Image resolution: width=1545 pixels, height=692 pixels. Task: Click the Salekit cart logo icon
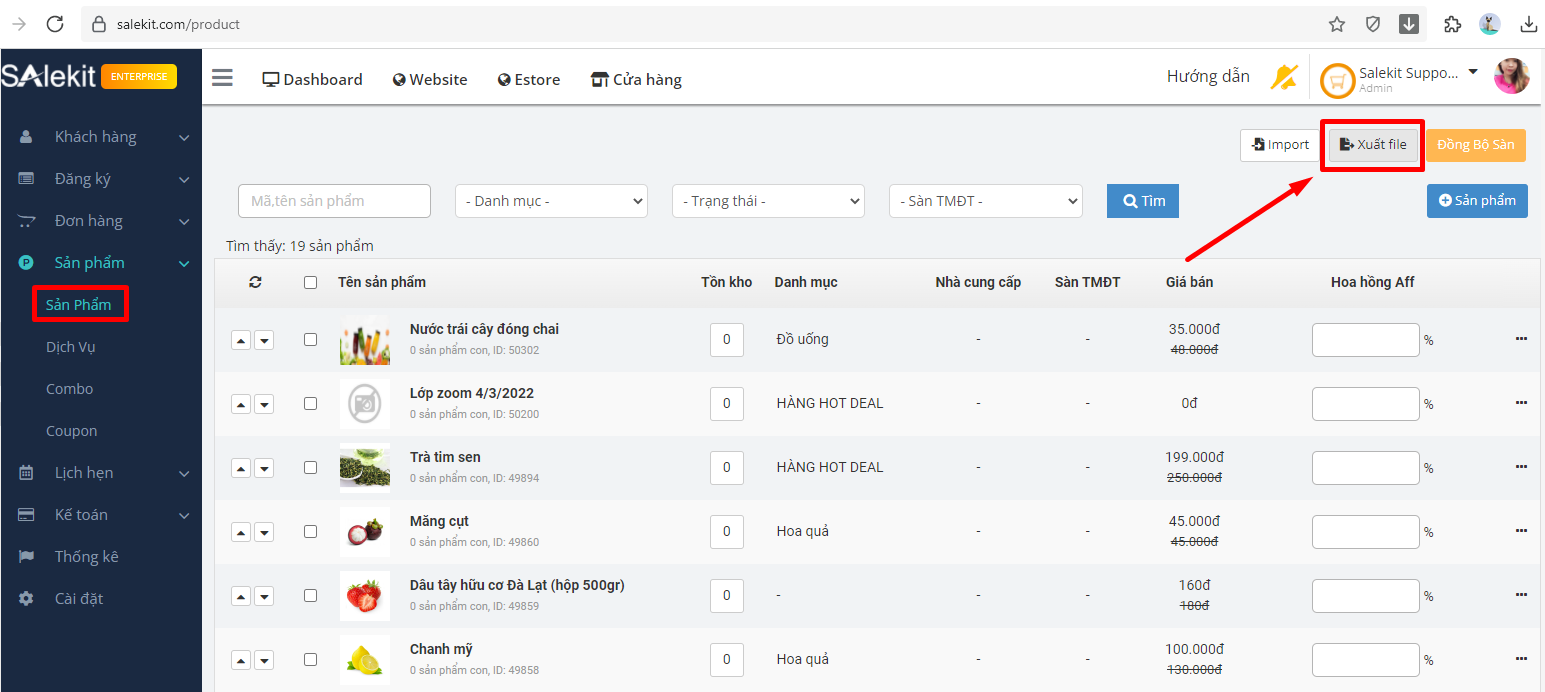point(1337,80)
